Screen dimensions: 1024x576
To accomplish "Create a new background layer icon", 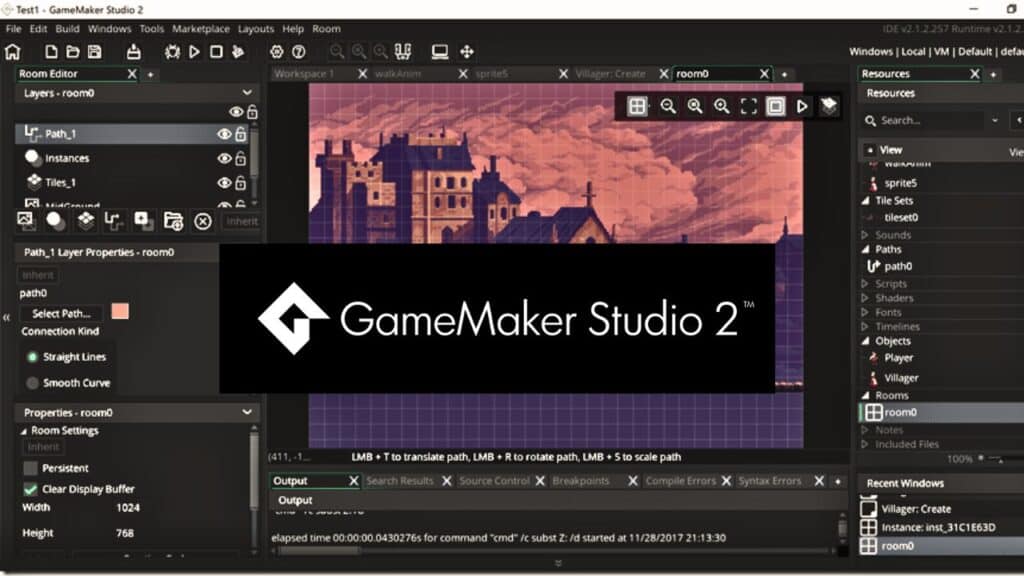I will click(x=25, y=220).
